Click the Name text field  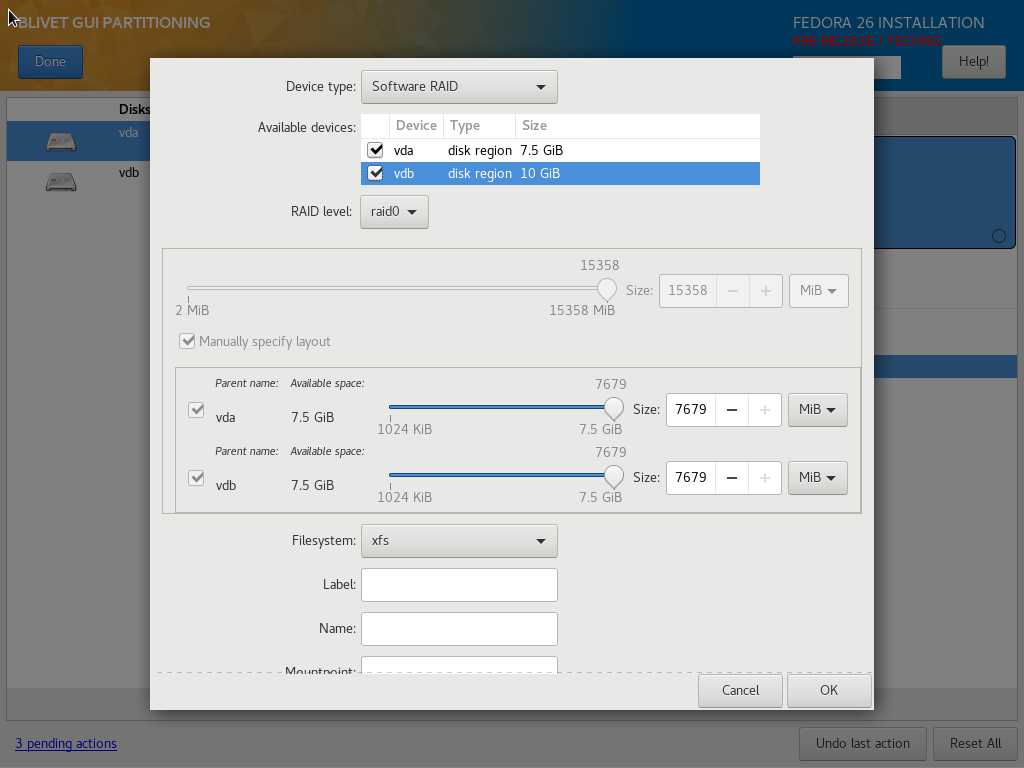[459, 628]
